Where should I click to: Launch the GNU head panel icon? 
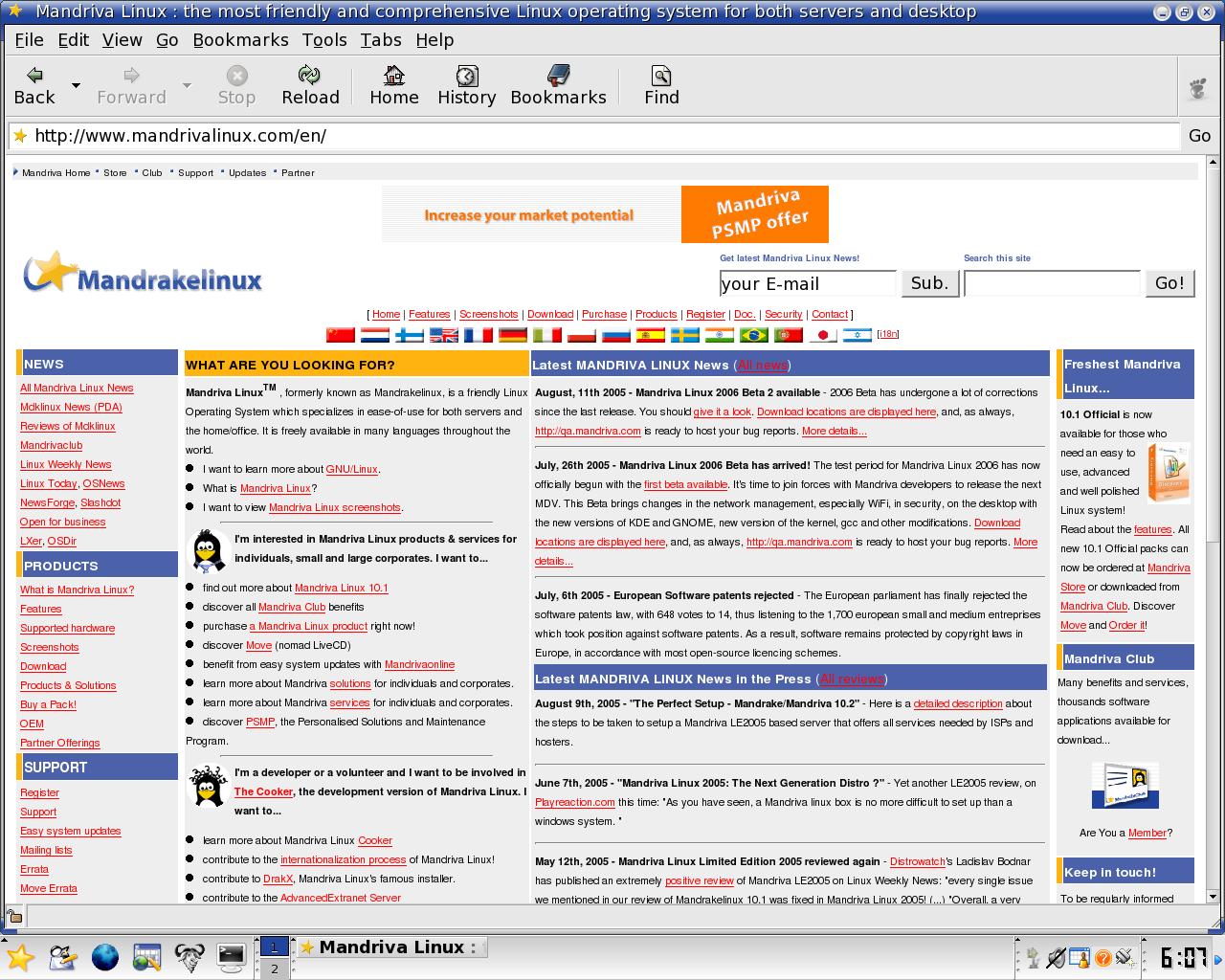[x=189, y=957]
